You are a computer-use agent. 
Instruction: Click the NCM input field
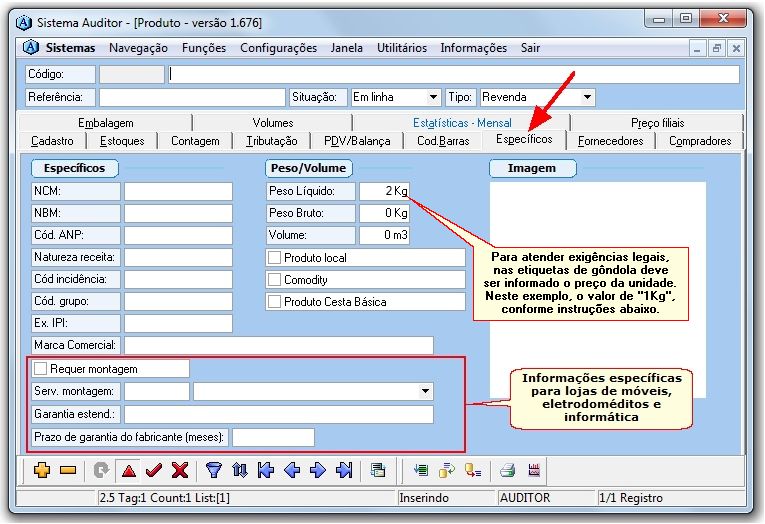178,192
